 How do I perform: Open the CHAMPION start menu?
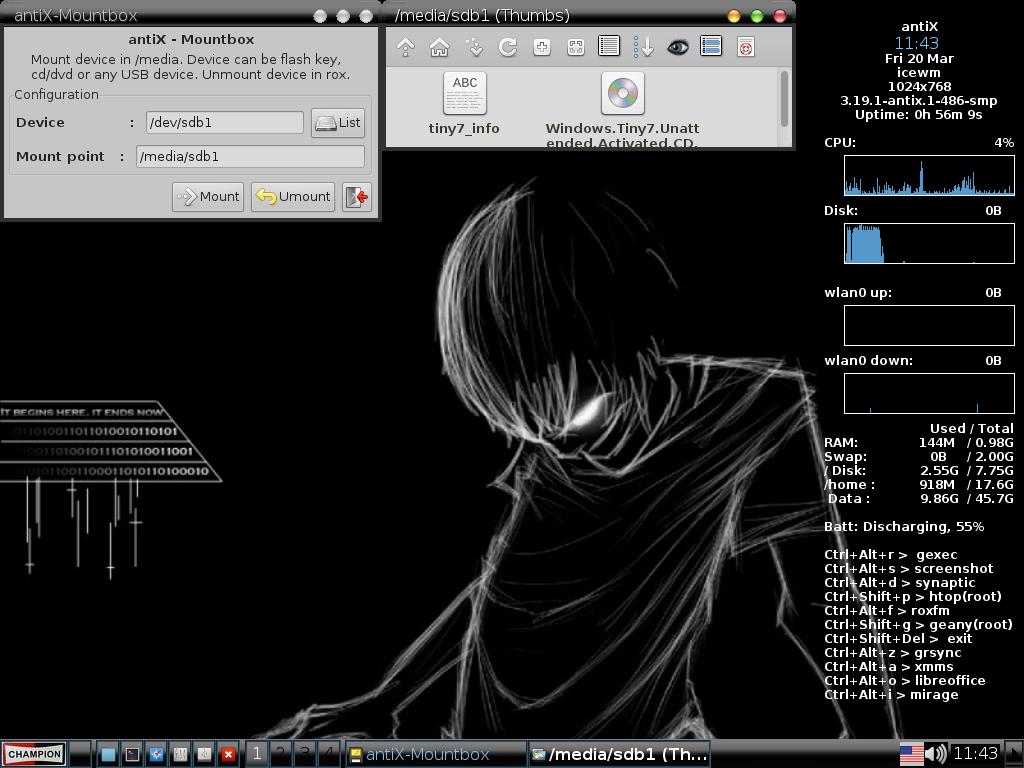35,754
